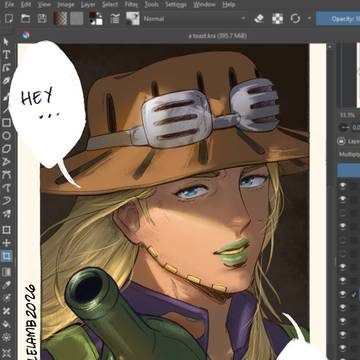
Task: Open the Filter menu
Action: click(x=131, y=5)
